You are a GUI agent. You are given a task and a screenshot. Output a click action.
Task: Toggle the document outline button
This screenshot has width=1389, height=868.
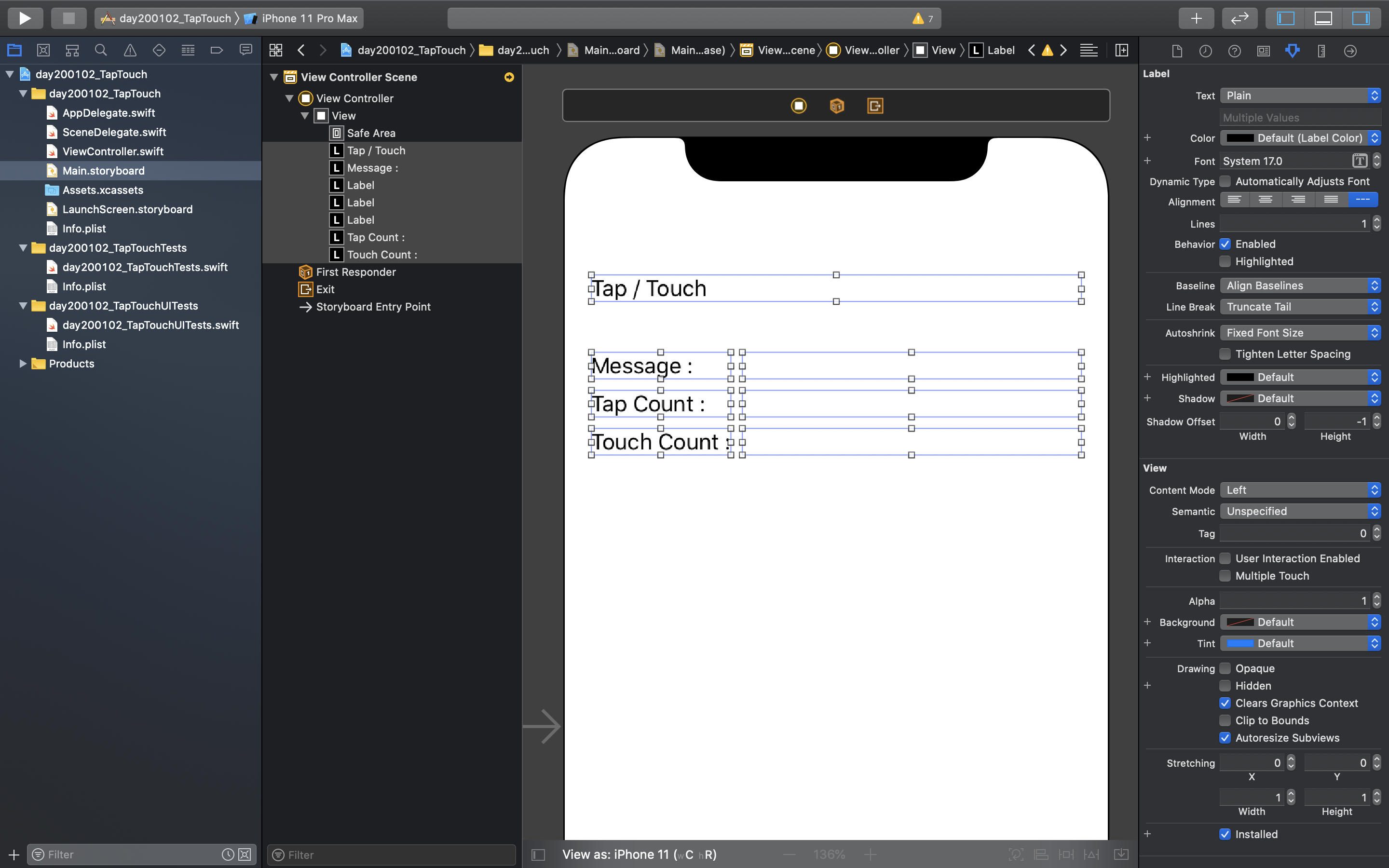538,854
